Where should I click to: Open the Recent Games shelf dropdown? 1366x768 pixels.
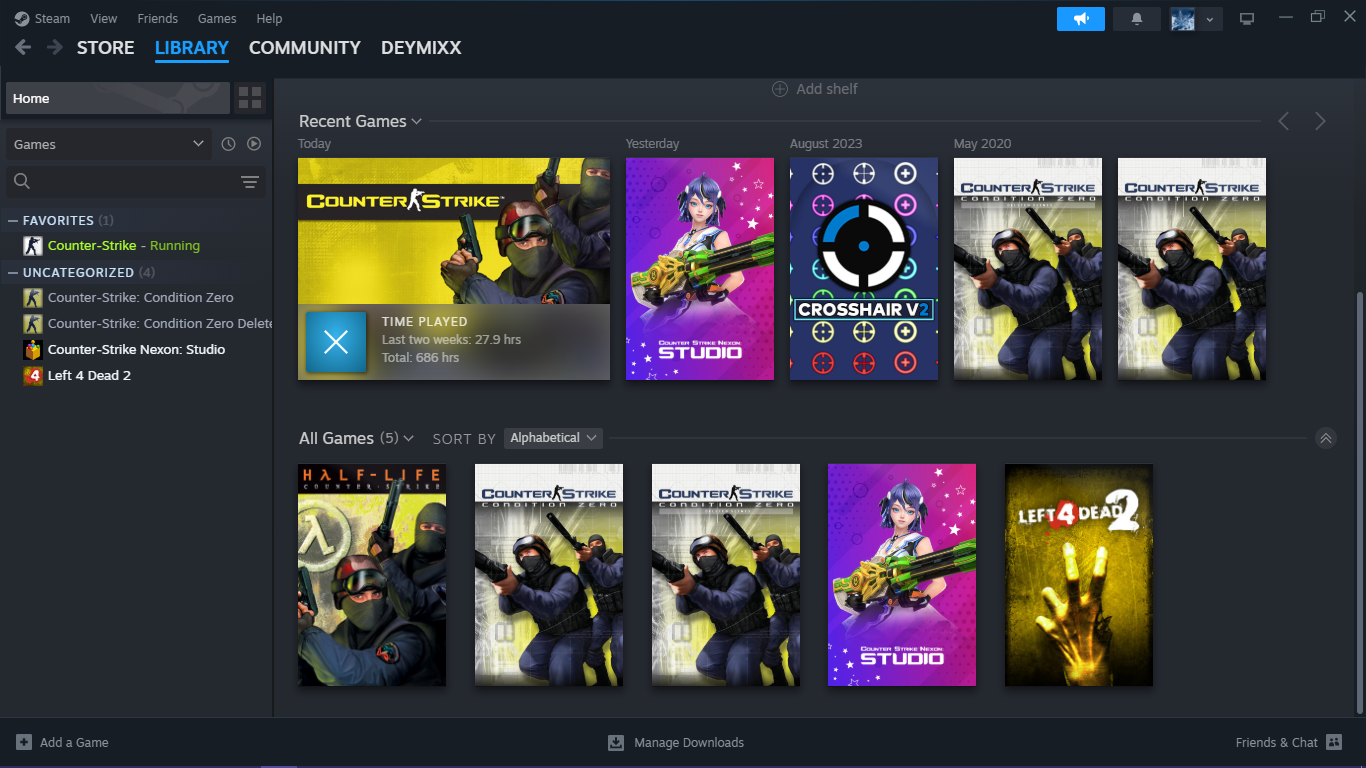416,122
